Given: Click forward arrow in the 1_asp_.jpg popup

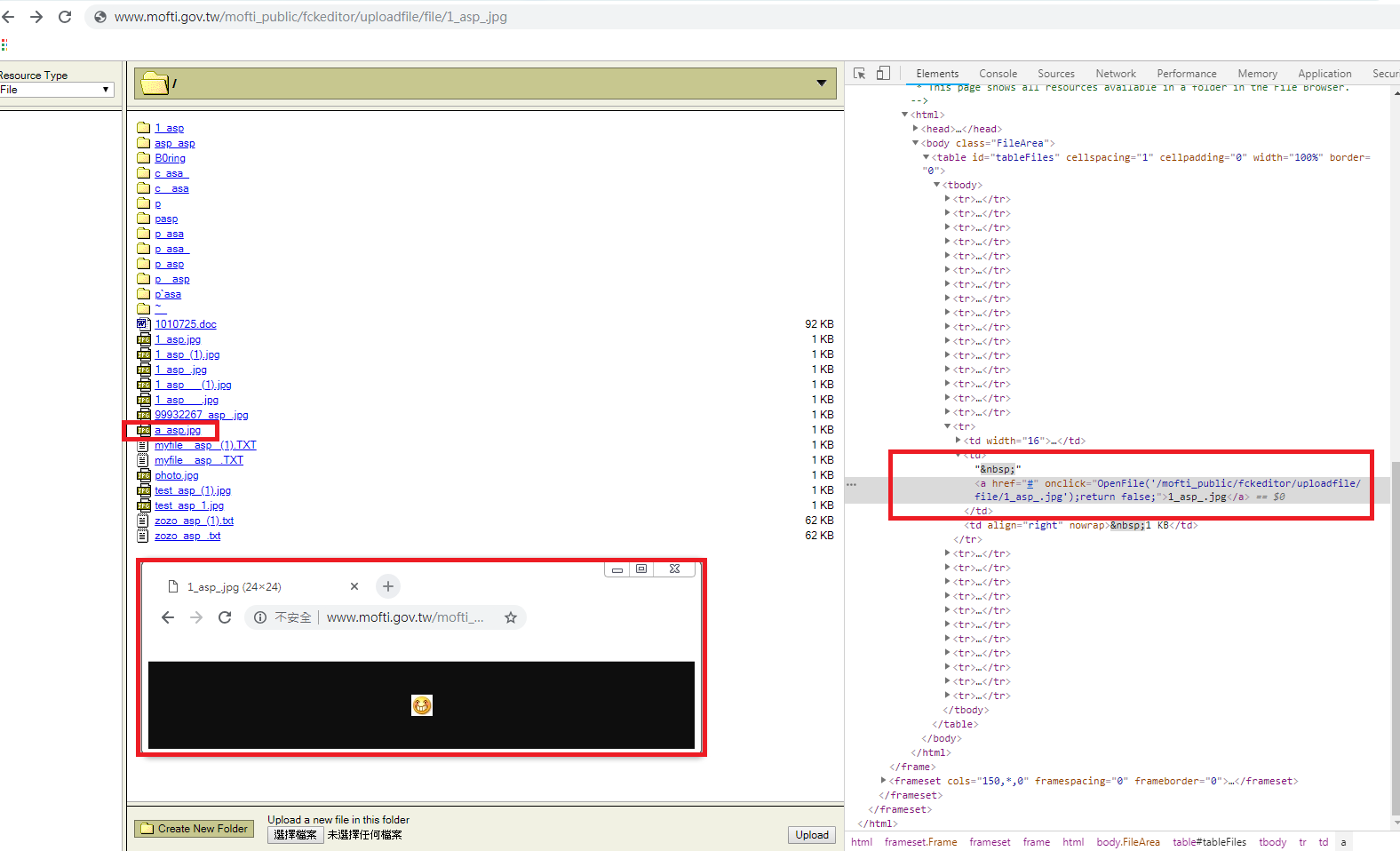Looking at the screenshot, I should pos(196,617).
